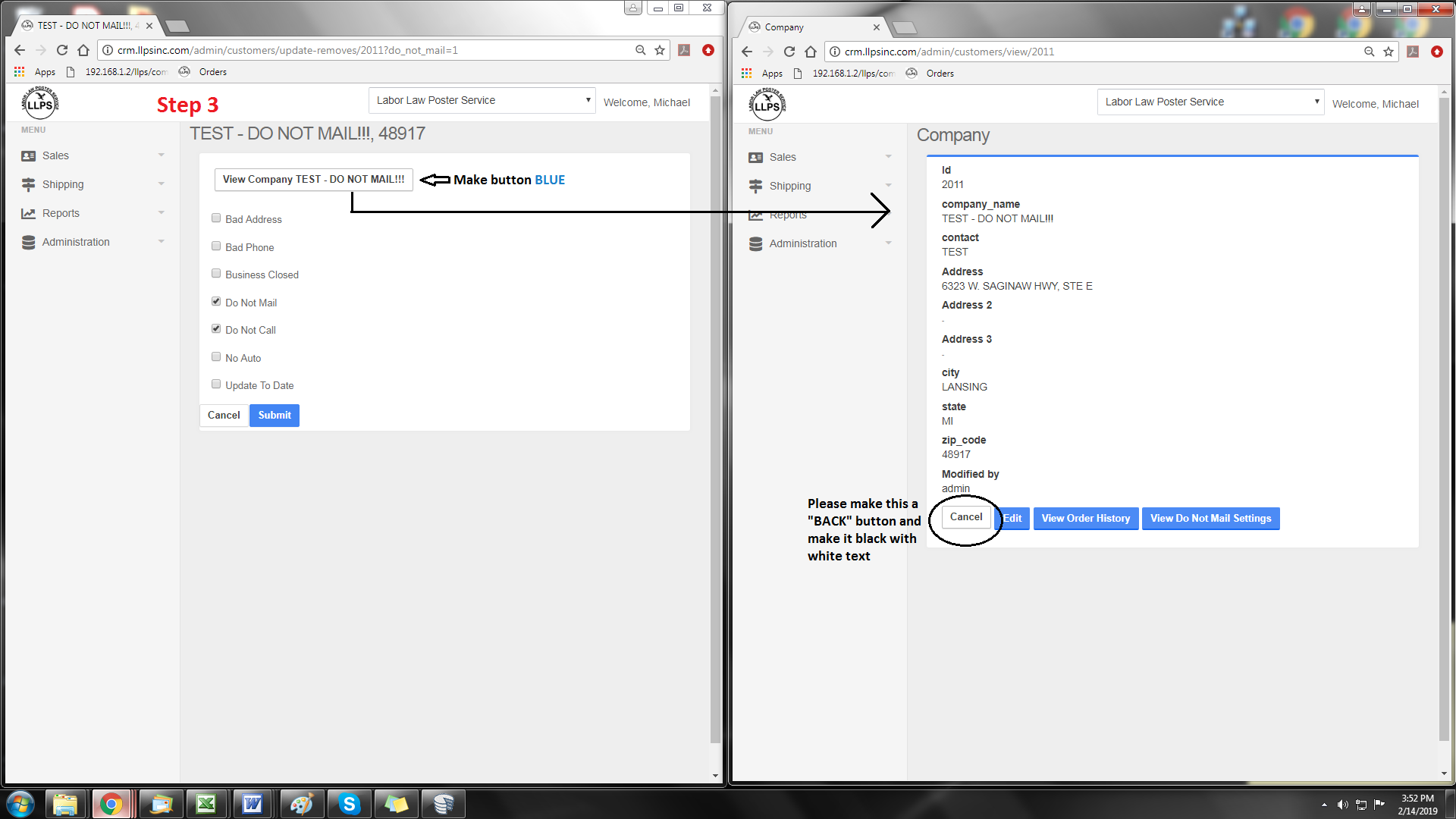Screen dimensions: 1456x819
Task: Expand the Sales menu arrow in right window
Action: coord(888,157)
